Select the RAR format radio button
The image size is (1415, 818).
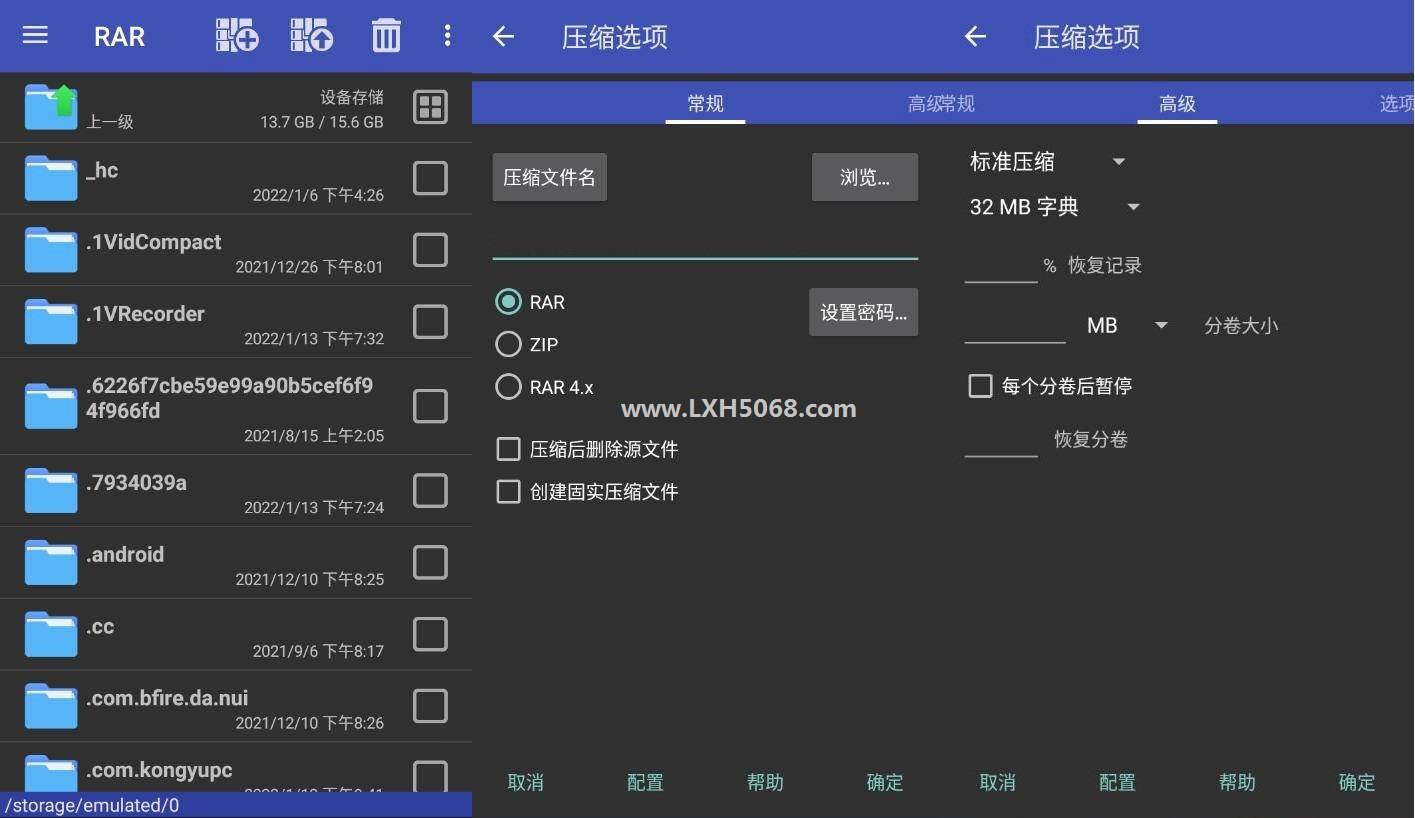click(509, 301)
